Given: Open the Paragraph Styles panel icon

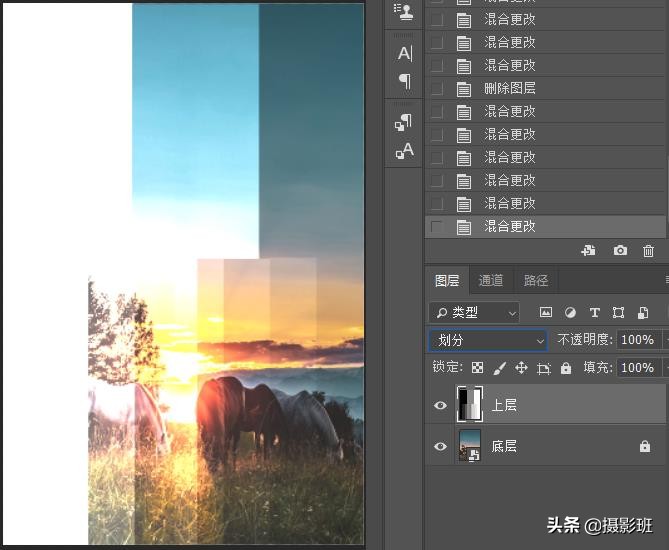Looking at the screenshot, I should (404, 122).
